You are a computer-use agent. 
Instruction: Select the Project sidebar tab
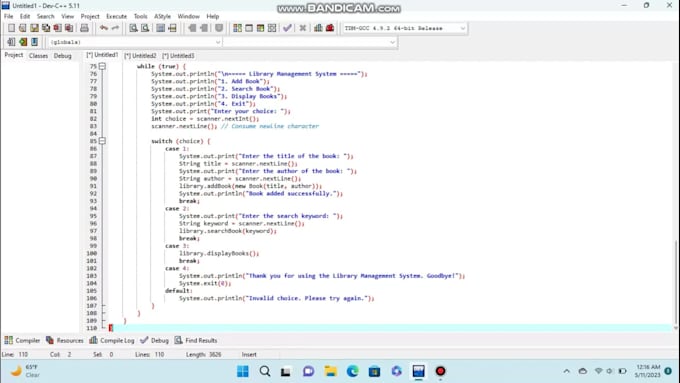coord(13,55)
